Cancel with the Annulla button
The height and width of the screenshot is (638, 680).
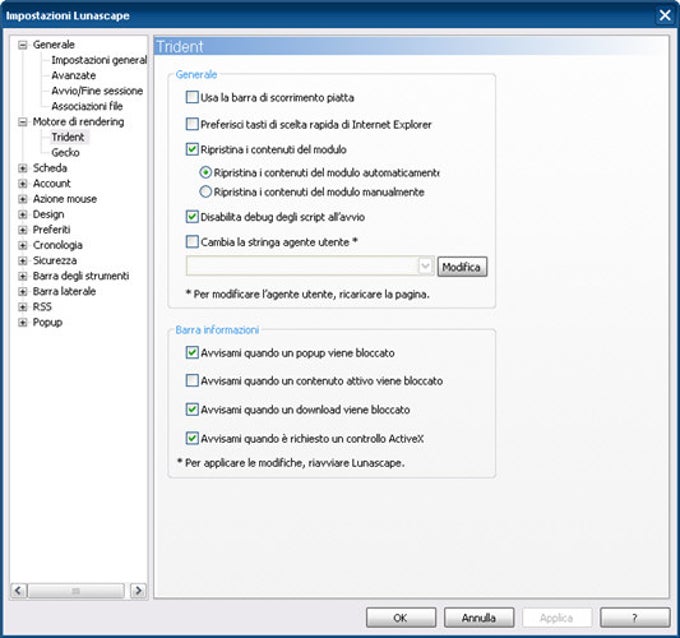479,618
